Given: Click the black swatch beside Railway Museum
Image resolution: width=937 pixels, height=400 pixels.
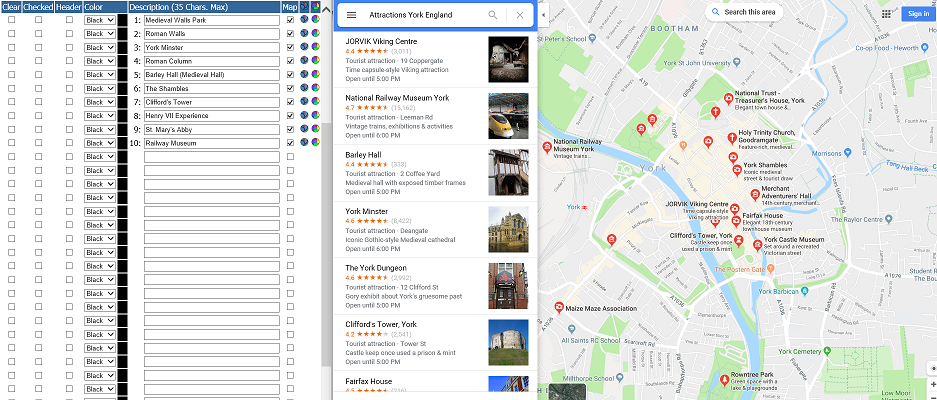Looking at the screenshot, I should point(123,143).
